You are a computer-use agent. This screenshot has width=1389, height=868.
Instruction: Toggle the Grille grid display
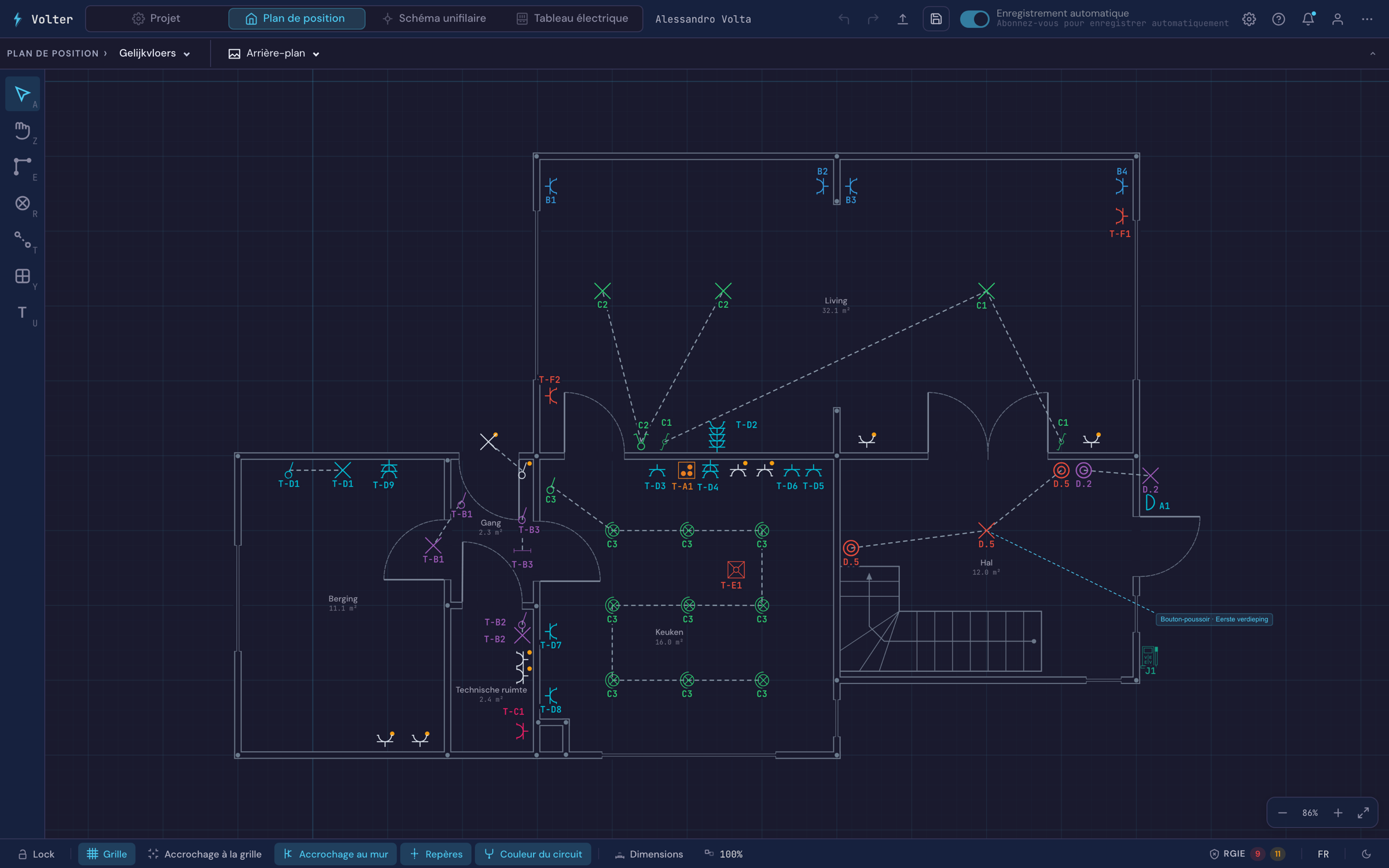106,854
